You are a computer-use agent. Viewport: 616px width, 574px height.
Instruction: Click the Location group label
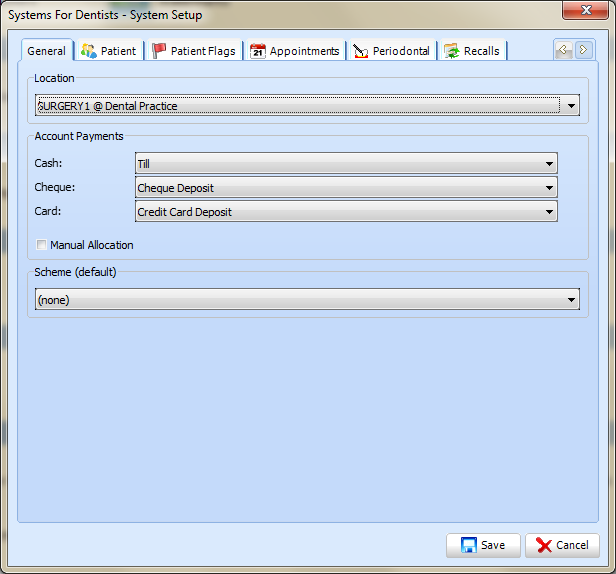click(54, 78)
